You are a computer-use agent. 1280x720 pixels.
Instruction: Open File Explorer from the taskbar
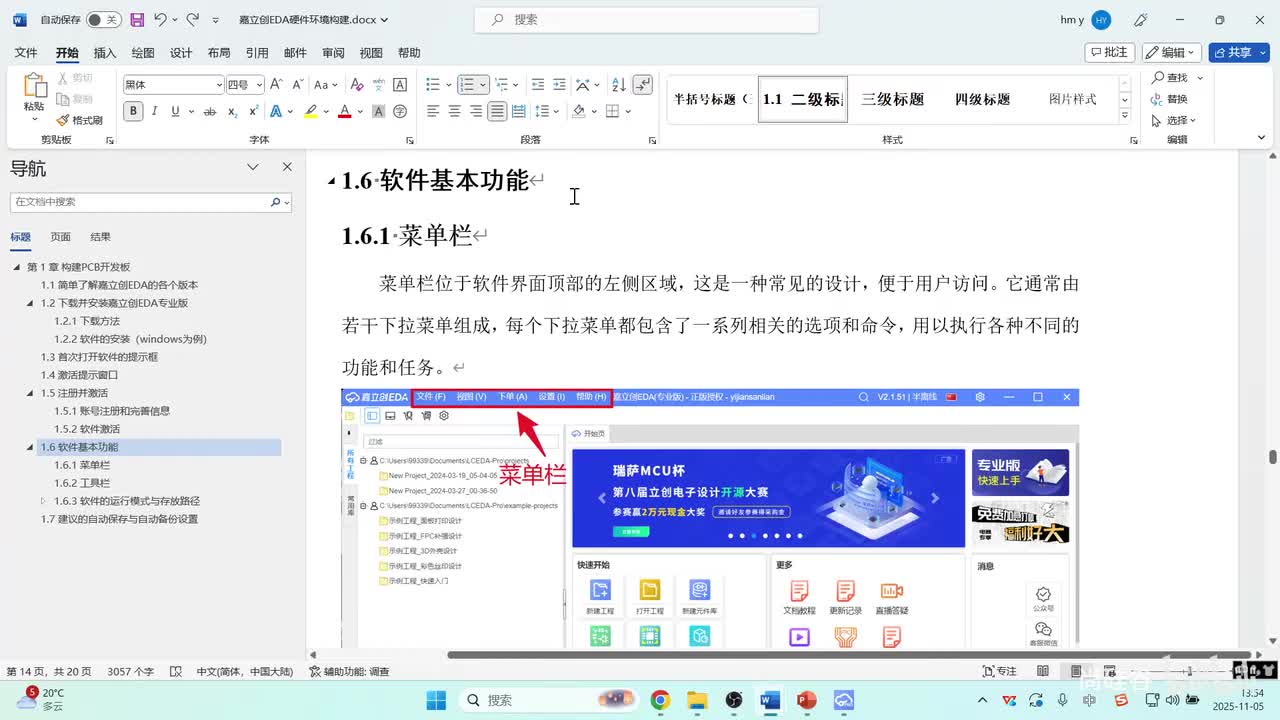pos(696,700)
